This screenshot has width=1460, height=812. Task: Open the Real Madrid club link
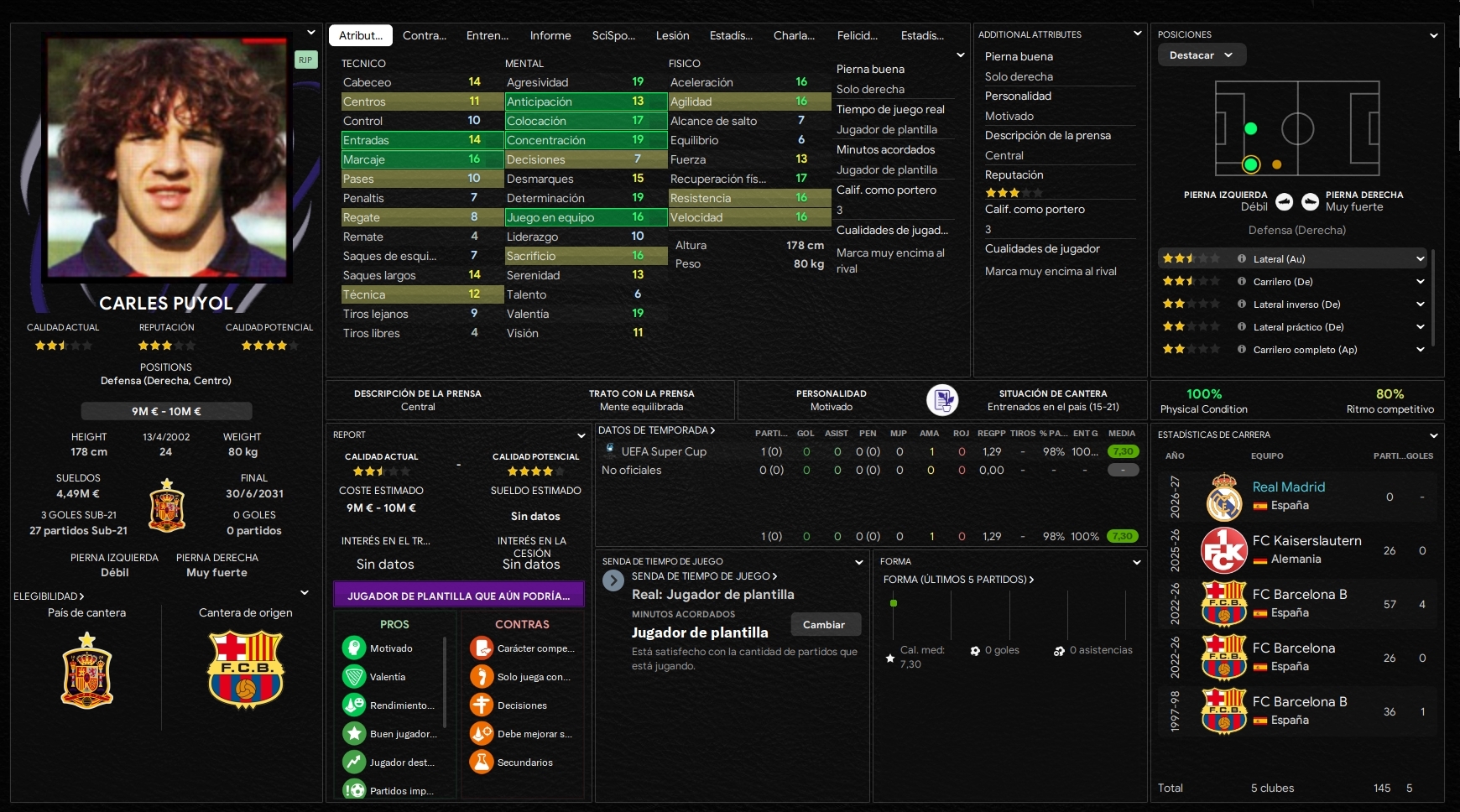click(x=1289, y=487)
